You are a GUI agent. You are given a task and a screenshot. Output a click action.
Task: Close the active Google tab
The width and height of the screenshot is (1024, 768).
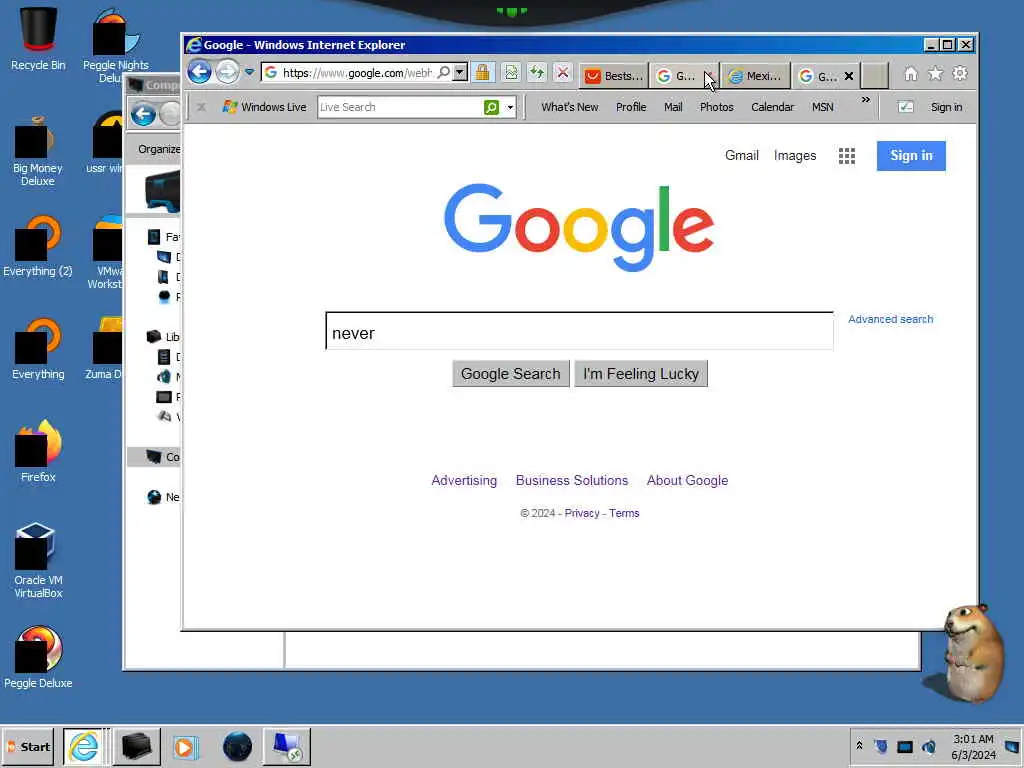[849, 76]
